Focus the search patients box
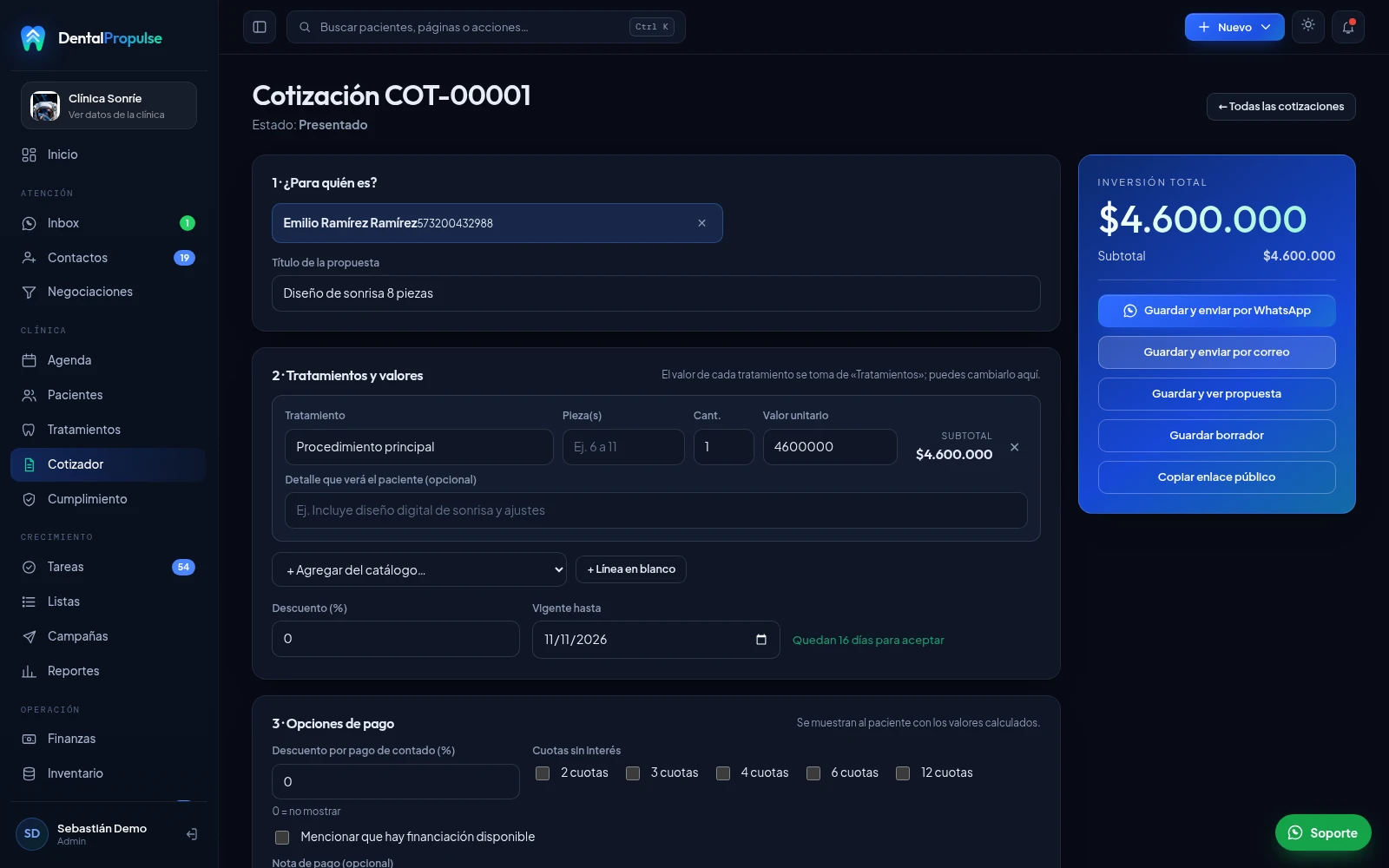 (486, 27)
